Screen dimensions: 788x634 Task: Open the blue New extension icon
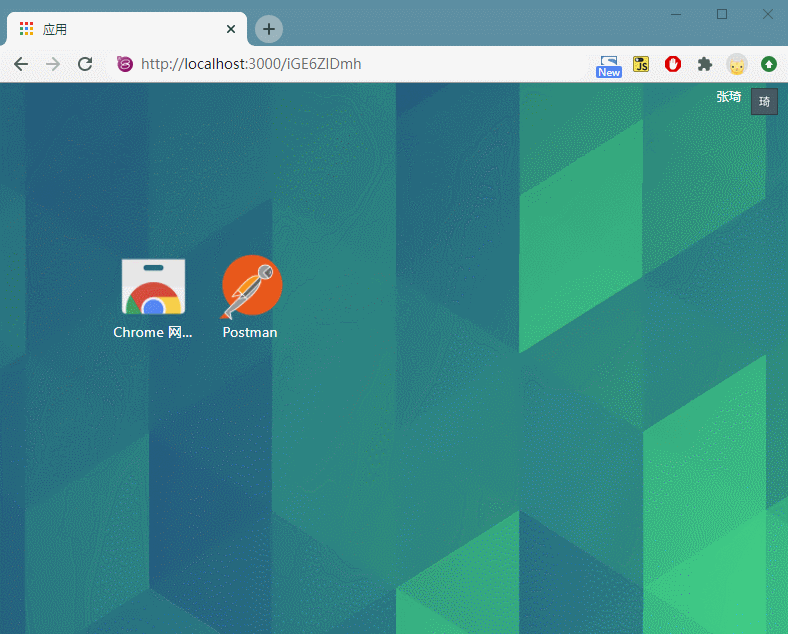609,66
